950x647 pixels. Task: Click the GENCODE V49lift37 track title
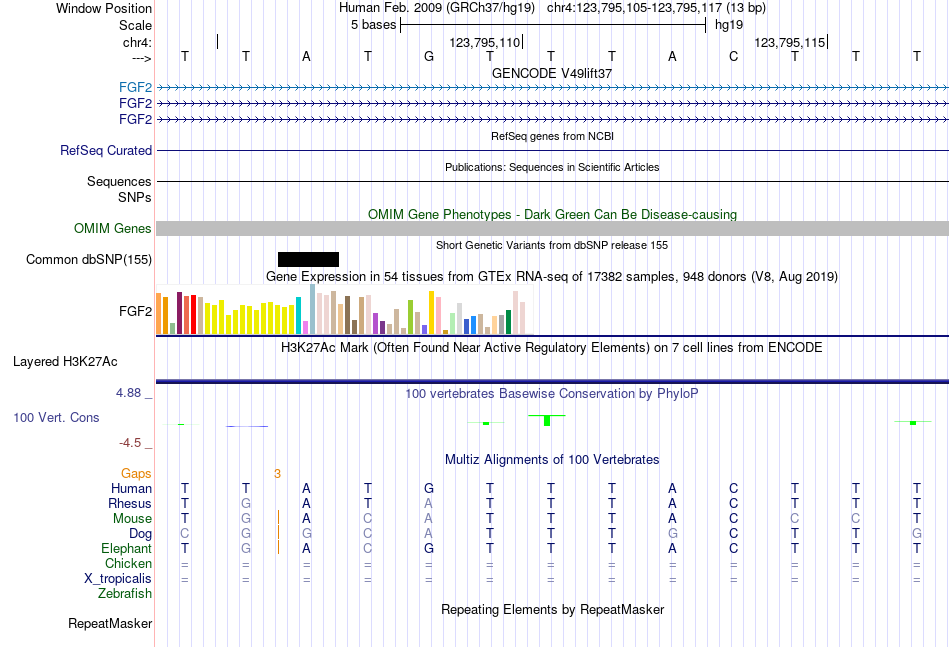(x=552, y=73)
